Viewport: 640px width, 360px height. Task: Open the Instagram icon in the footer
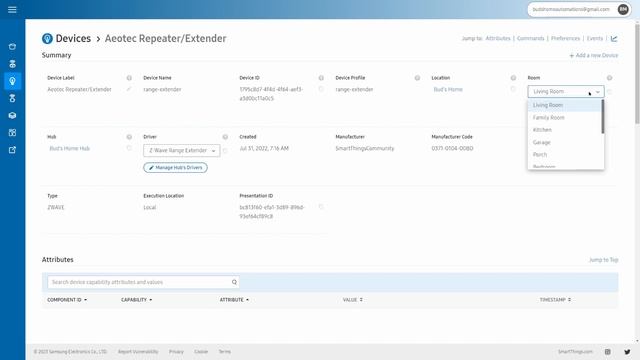[608, 352]
